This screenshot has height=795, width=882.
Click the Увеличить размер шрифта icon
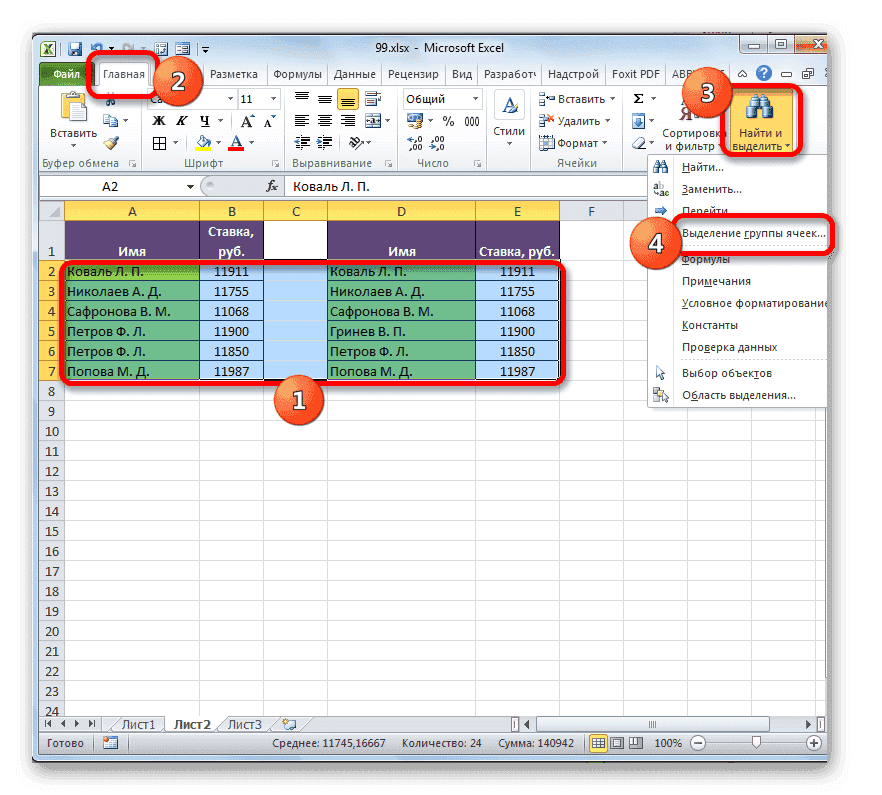[x=247, y=119]
